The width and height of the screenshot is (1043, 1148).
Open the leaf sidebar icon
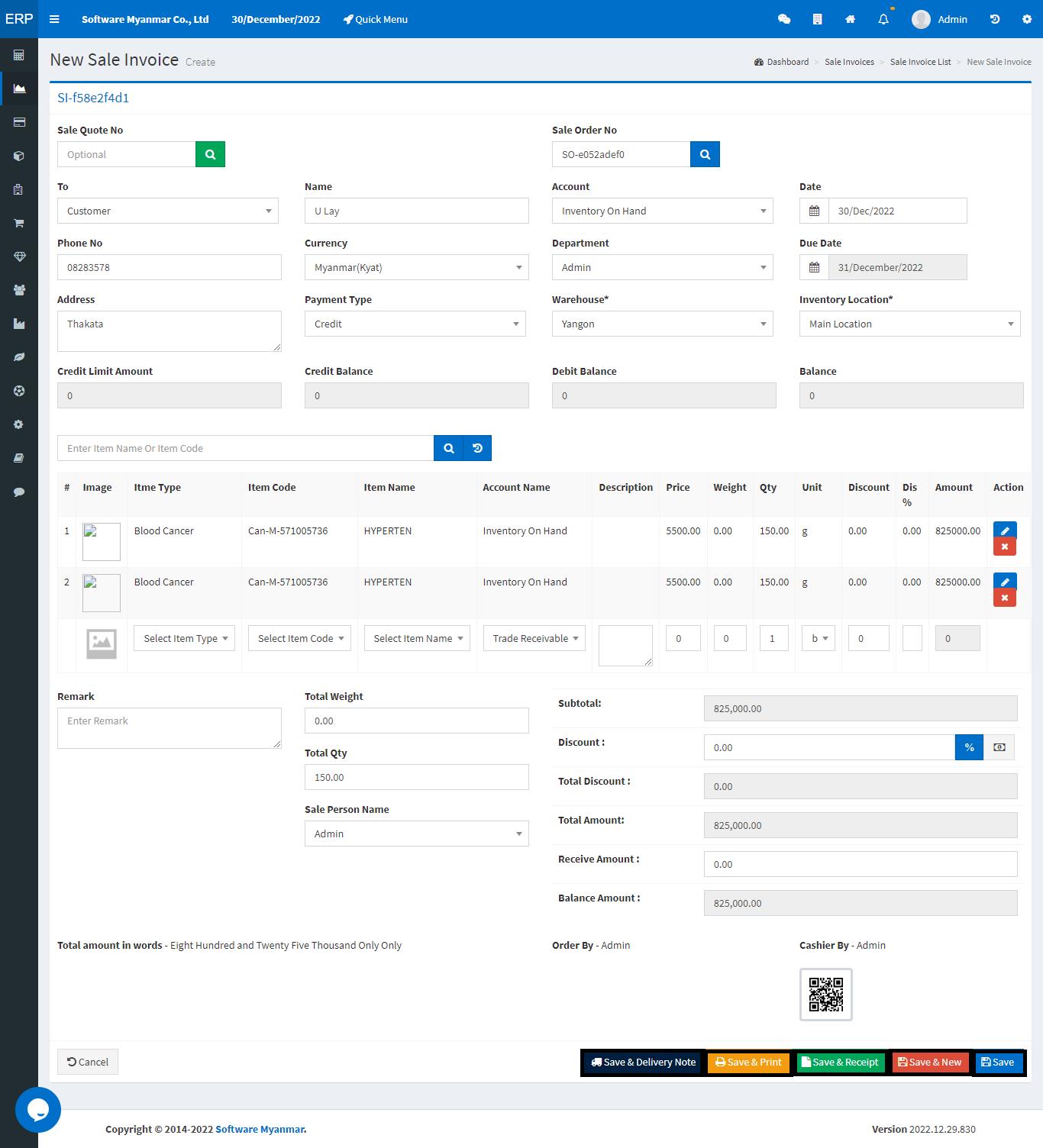click(19, 357)
